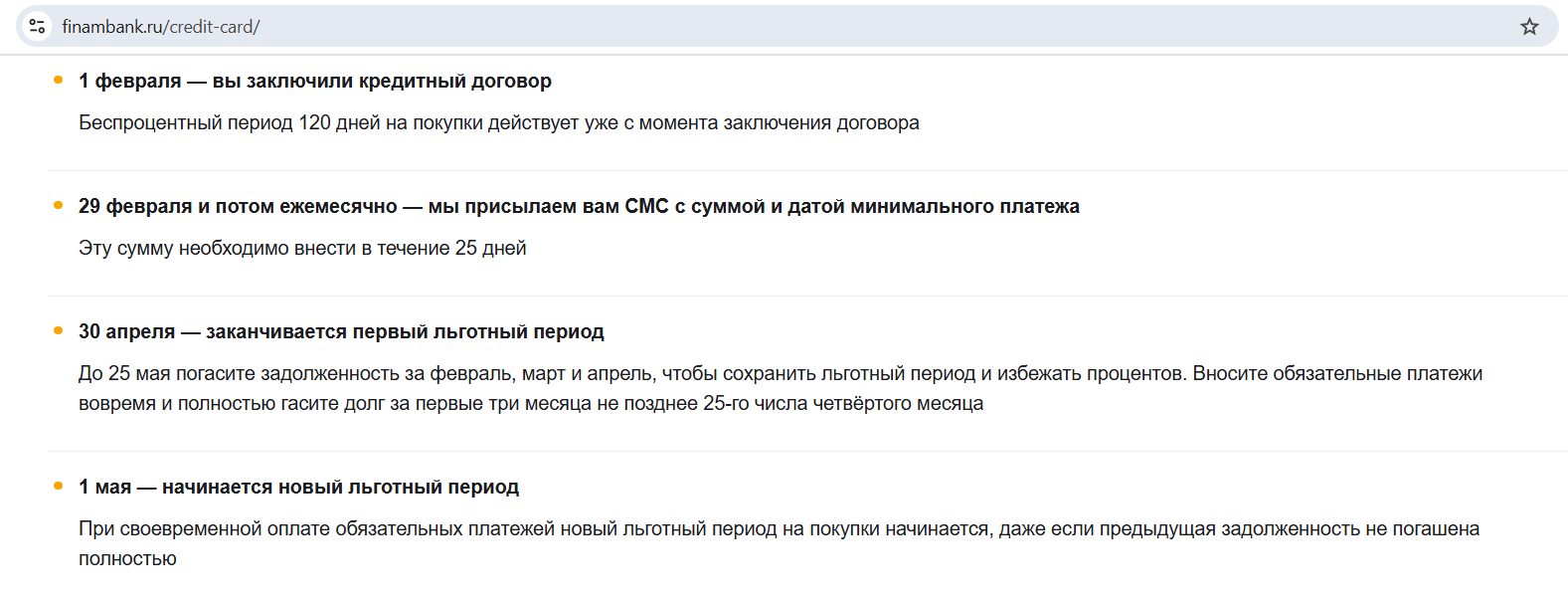
Task: Click the "30 апреля" date text
Action: point(126,331)
